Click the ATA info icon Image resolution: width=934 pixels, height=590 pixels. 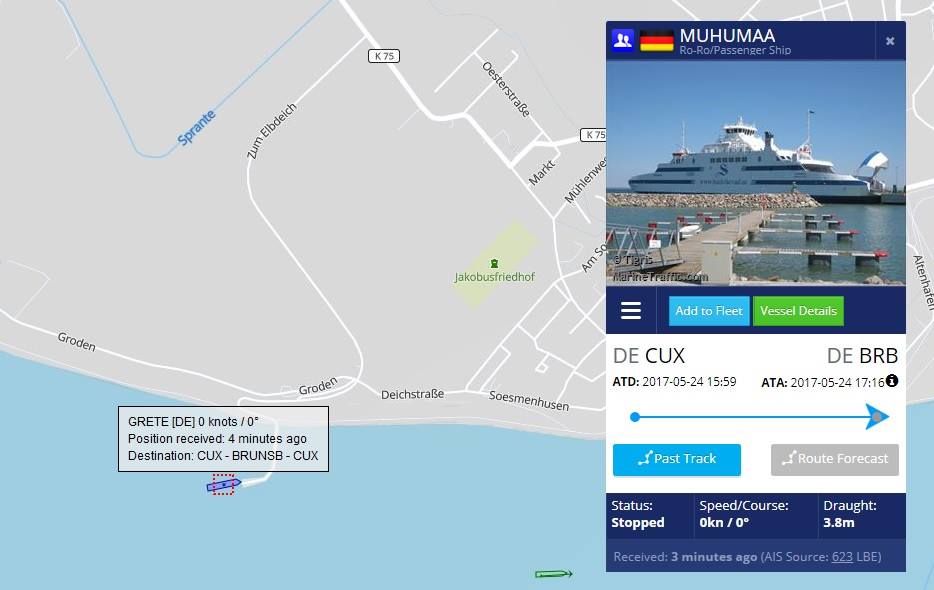tap(892, 380)
